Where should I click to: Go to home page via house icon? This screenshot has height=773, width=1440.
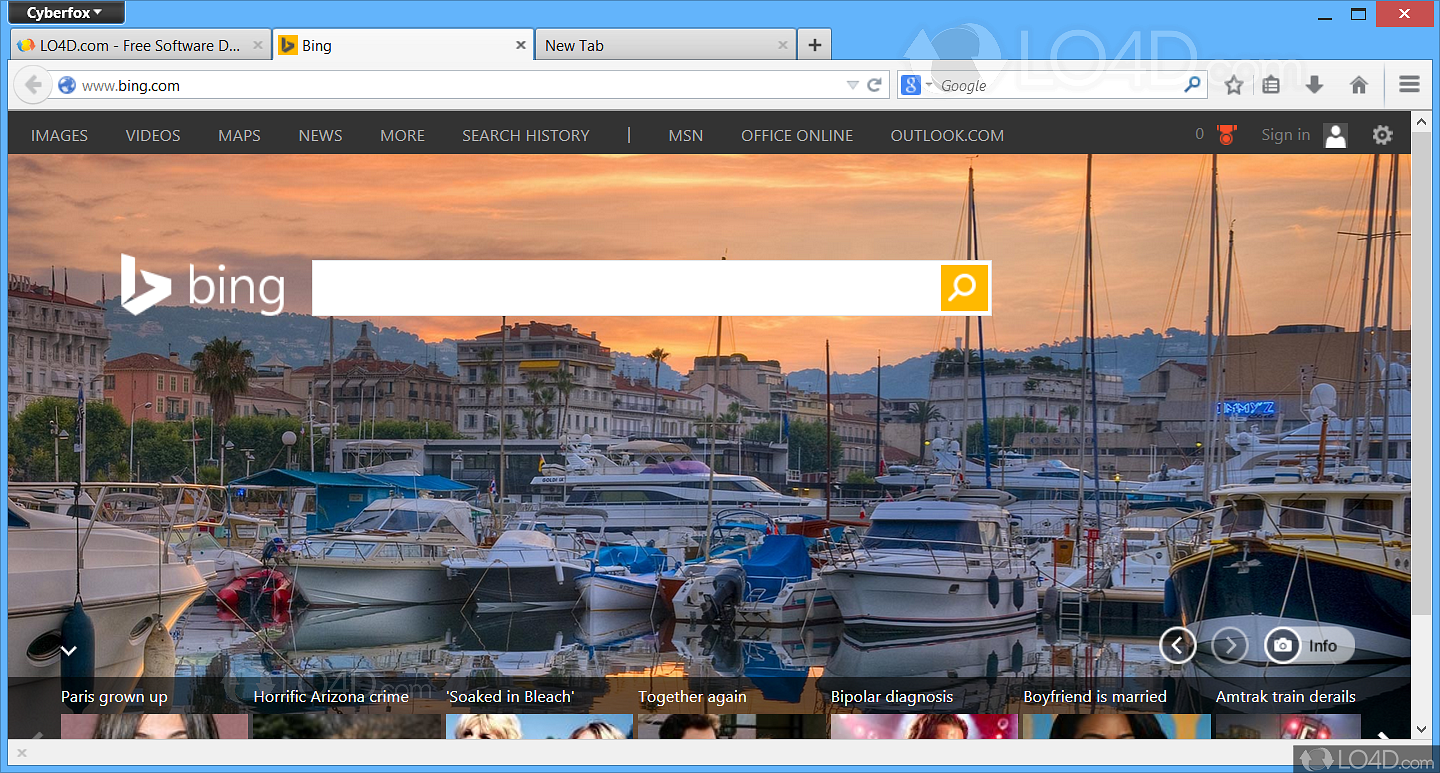coord(1358,85)
